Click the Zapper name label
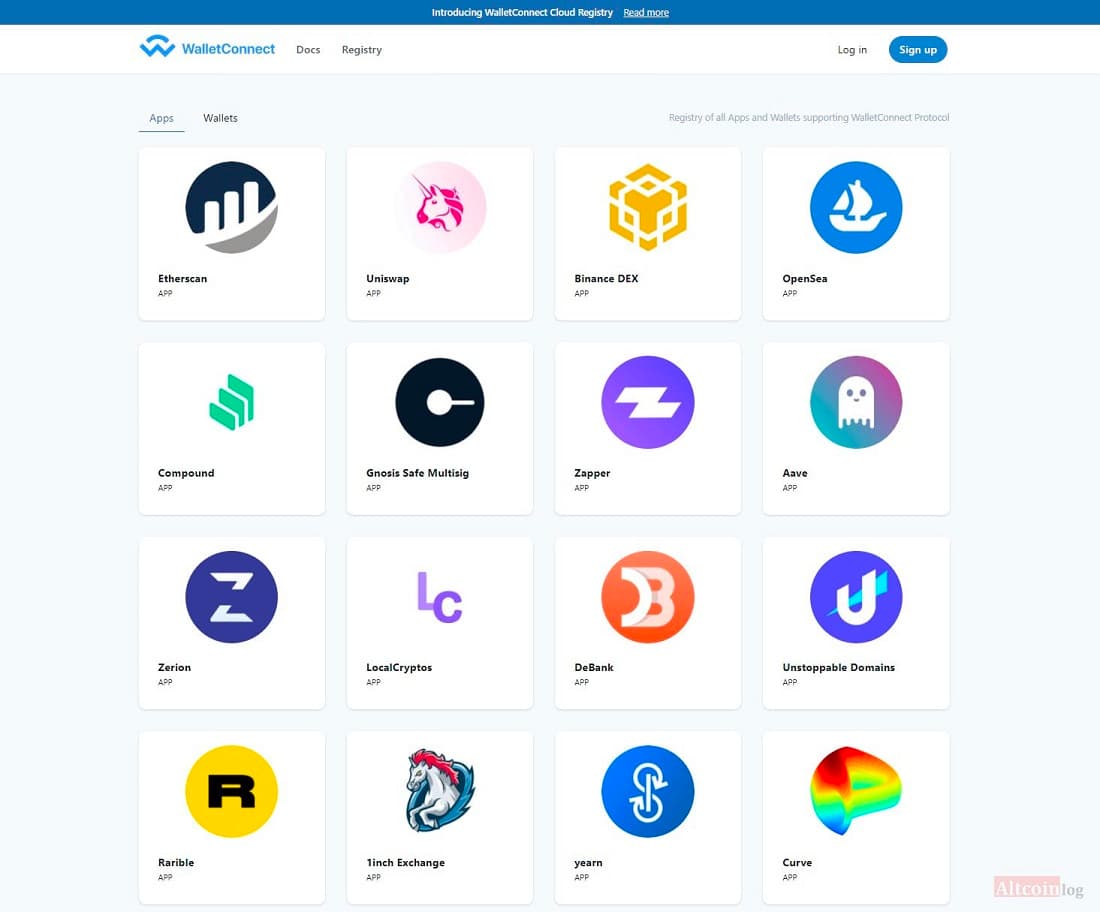1100x912 pixels. click(592, 473)
